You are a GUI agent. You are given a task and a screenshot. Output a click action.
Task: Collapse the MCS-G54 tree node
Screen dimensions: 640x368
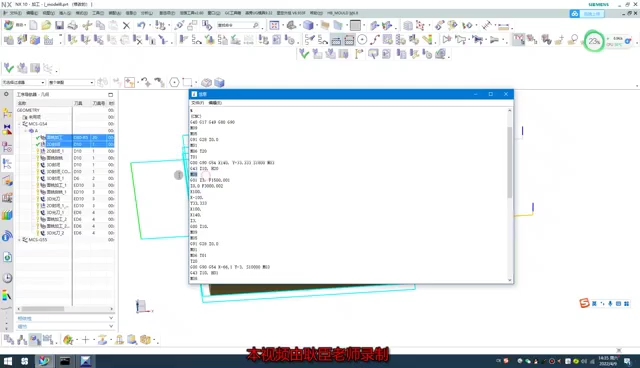tap(19, 124)
